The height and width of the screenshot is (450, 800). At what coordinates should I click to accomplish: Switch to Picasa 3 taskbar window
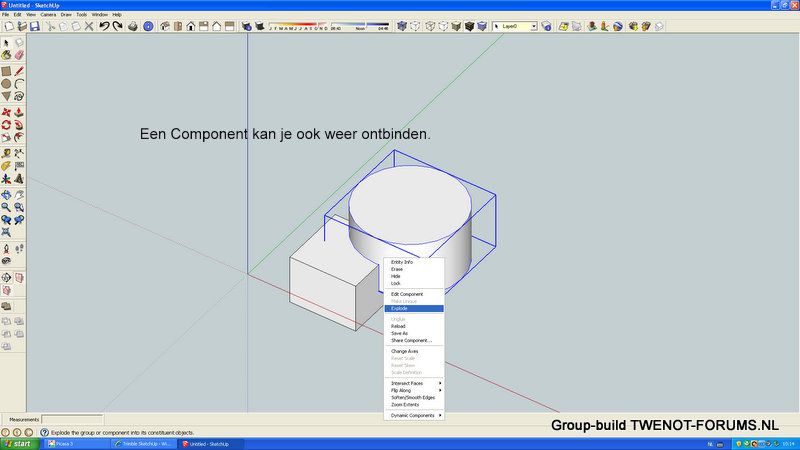77,444
